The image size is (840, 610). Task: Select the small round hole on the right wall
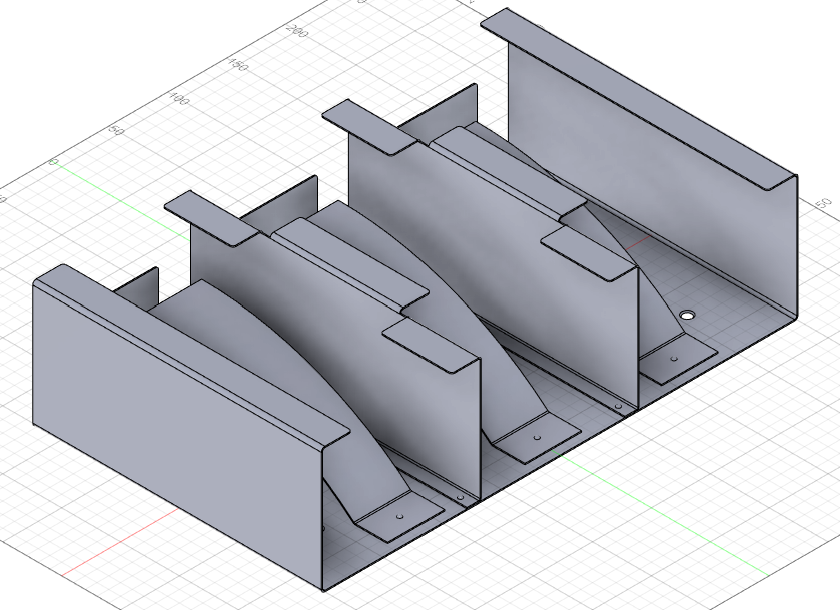[x=688, y=312]
